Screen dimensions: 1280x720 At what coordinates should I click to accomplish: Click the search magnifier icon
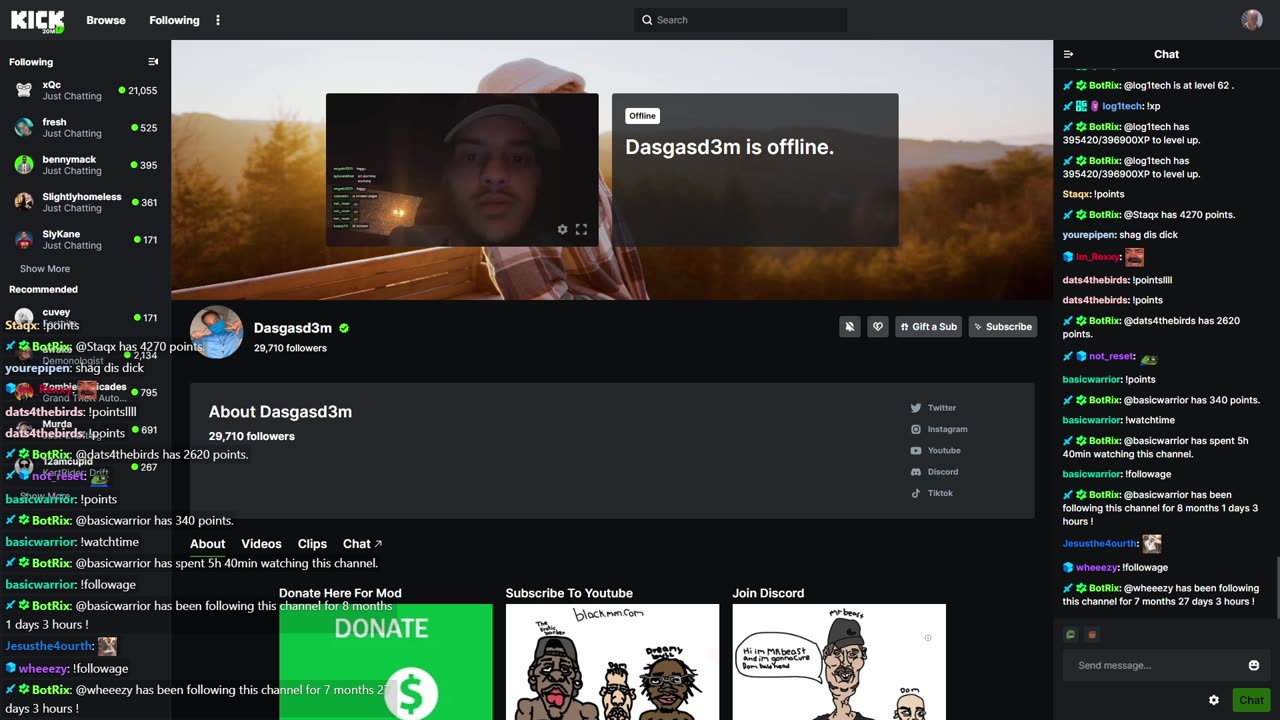pyautogui.click(x=647, y=20)
